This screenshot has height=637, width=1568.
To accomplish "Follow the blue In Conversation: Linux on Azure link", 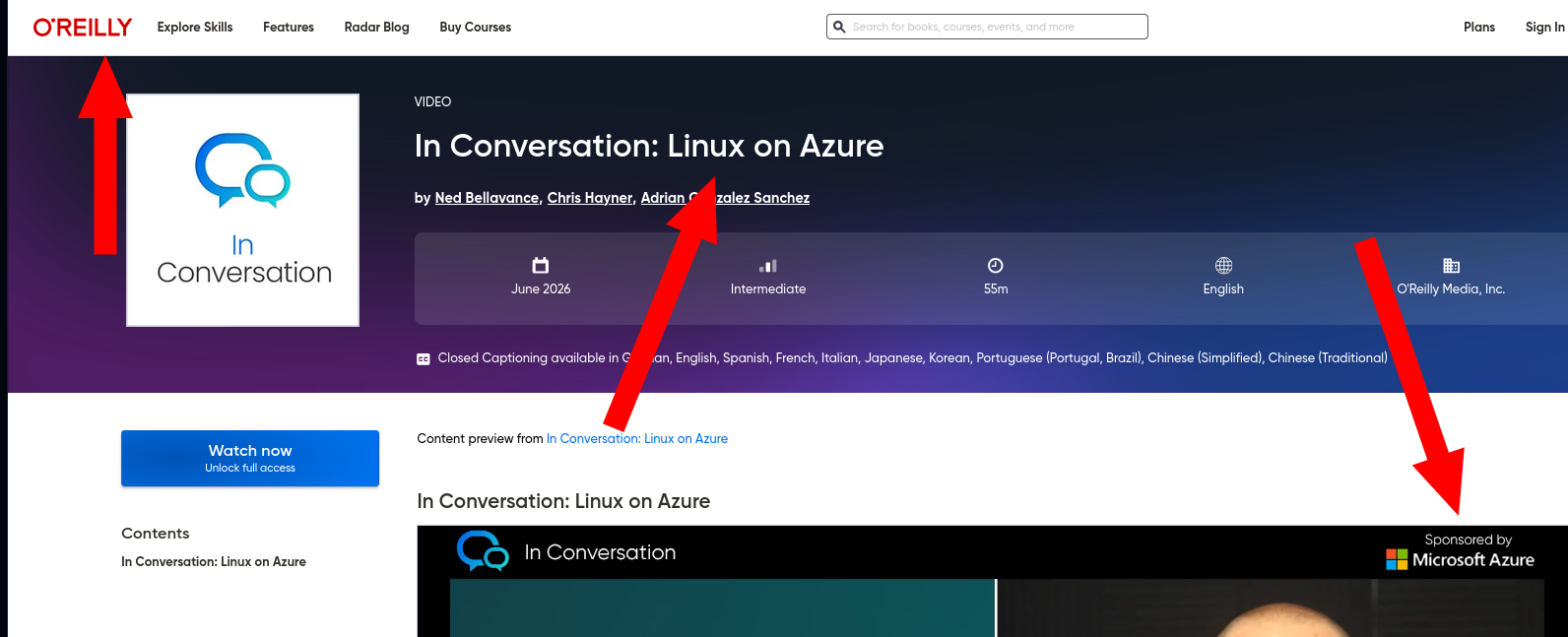I will (637, 439).
